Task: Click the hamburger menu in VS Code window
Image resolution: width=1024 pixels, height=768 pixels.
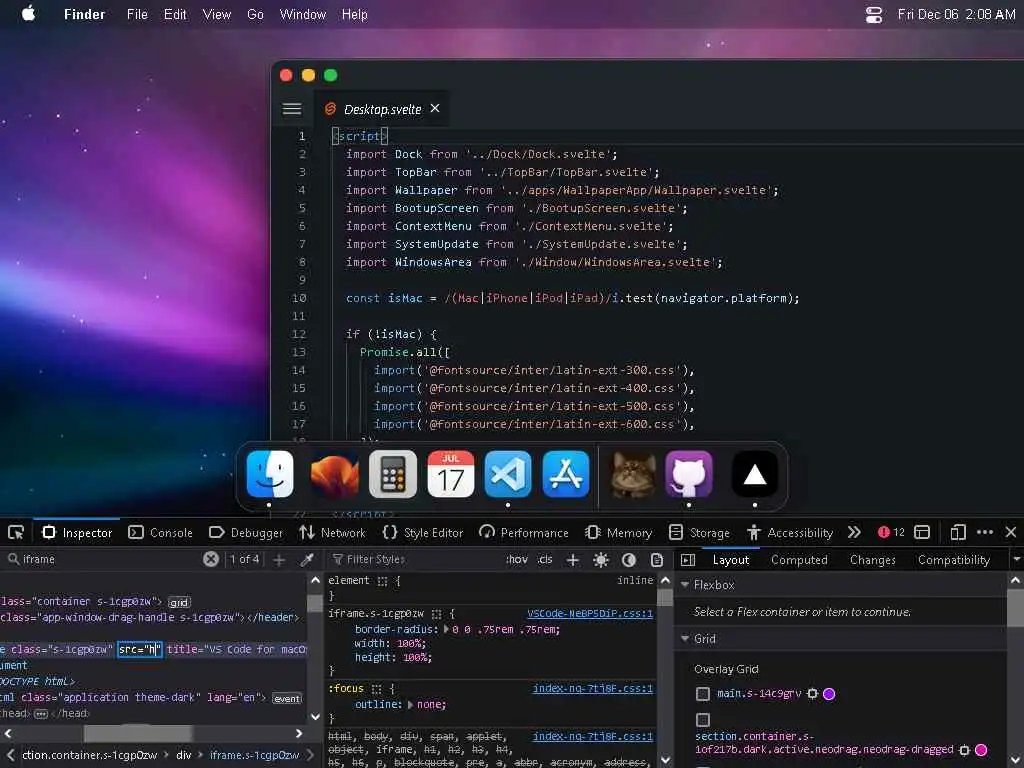Action: coord(292,109)
